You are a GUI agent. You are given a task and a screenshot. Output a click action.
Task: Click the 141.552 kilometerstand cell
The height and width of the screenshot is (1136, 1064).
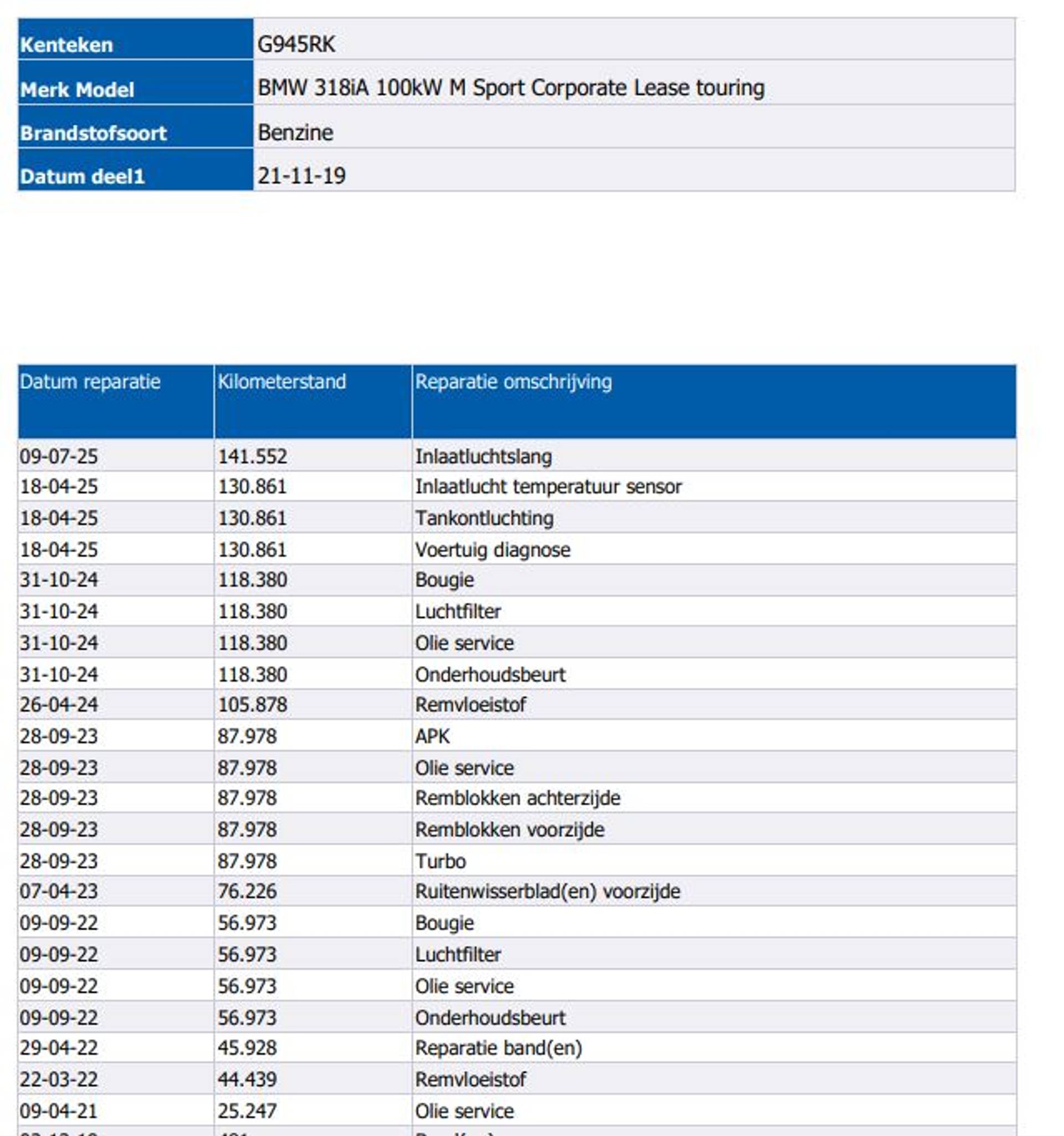(253, 456)
